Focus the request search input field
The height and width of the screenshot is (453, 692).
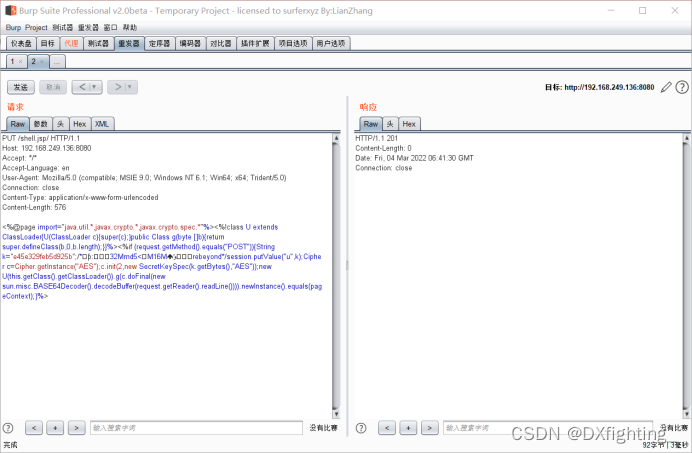coord(196,428)
